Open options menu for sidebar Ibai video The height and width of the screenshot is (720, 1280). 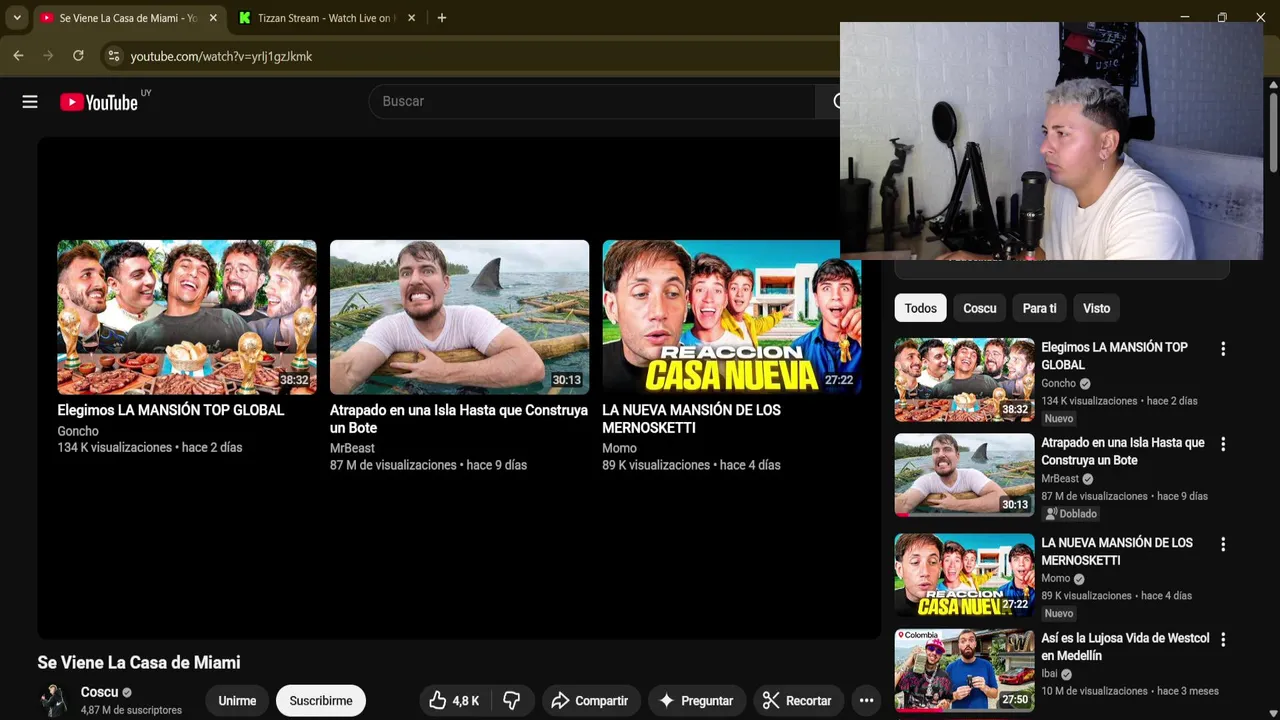click(1222, 639)
